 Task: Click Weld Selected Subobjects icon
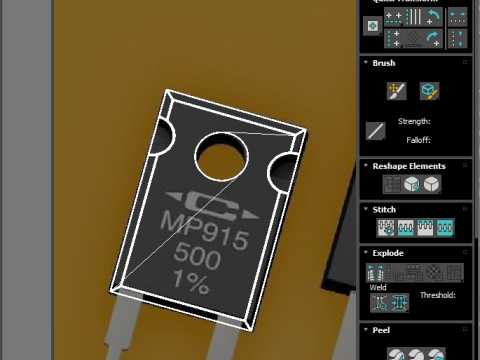[399, 303]
